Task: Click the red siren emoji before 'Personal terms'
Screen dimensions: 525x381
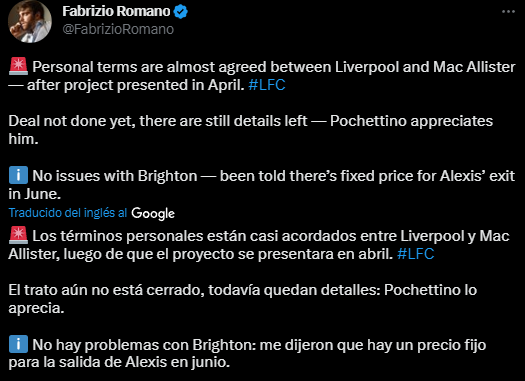Action: click(x=18, y=67)
